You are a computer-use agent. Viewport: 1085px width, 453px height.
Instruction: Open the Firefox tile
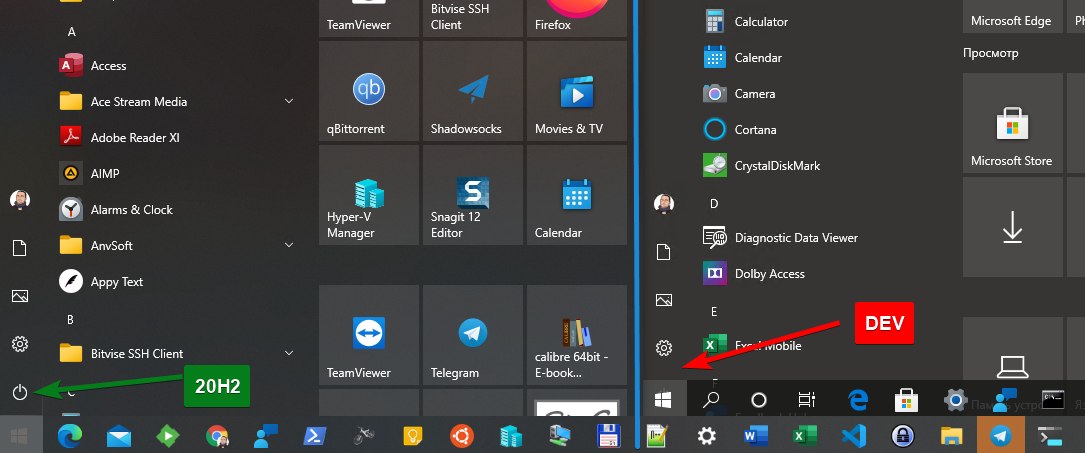pos(577,18)
